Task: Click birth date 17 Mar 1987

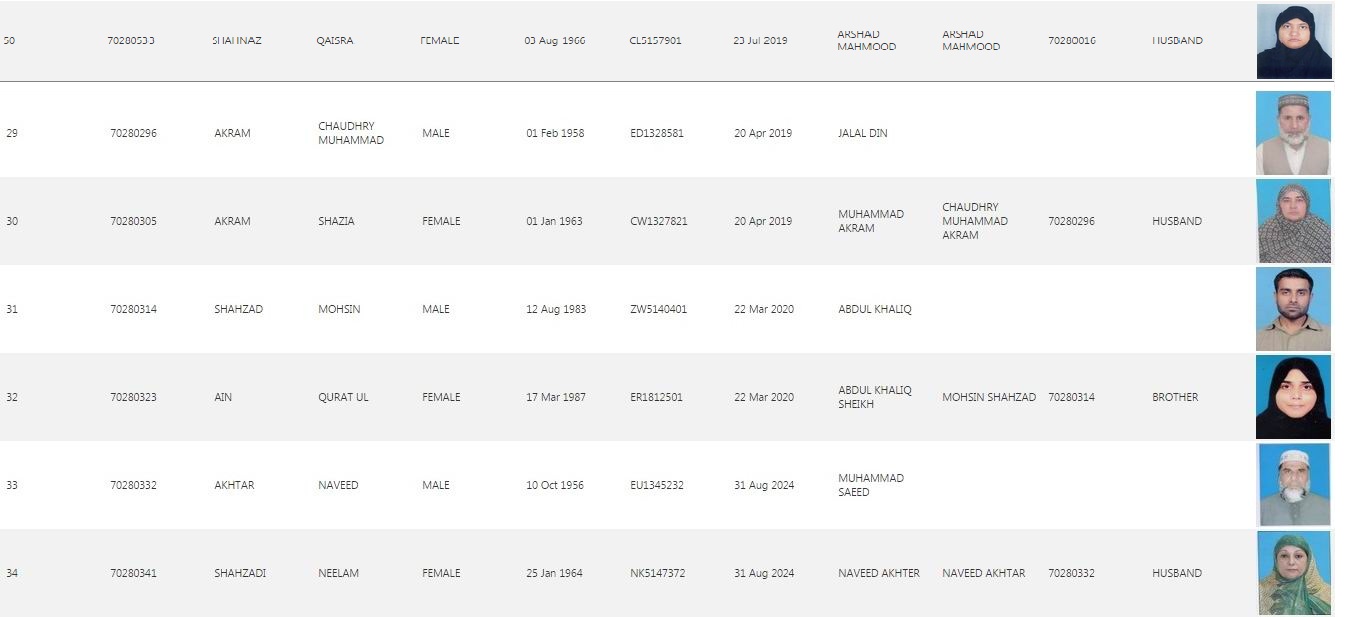Action: point(555,397)
